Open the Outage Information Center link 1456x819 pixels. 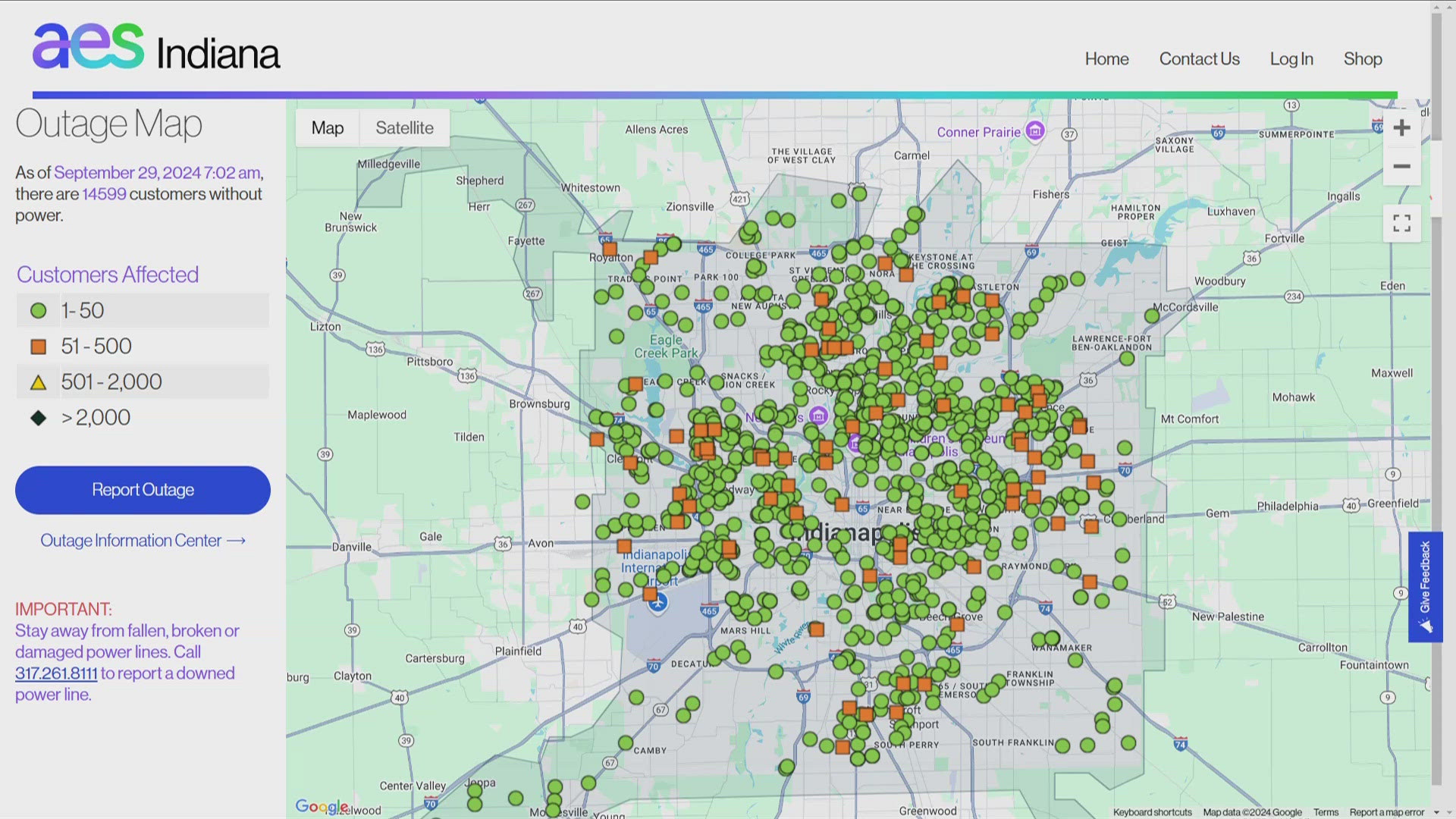tap(143, 541)
